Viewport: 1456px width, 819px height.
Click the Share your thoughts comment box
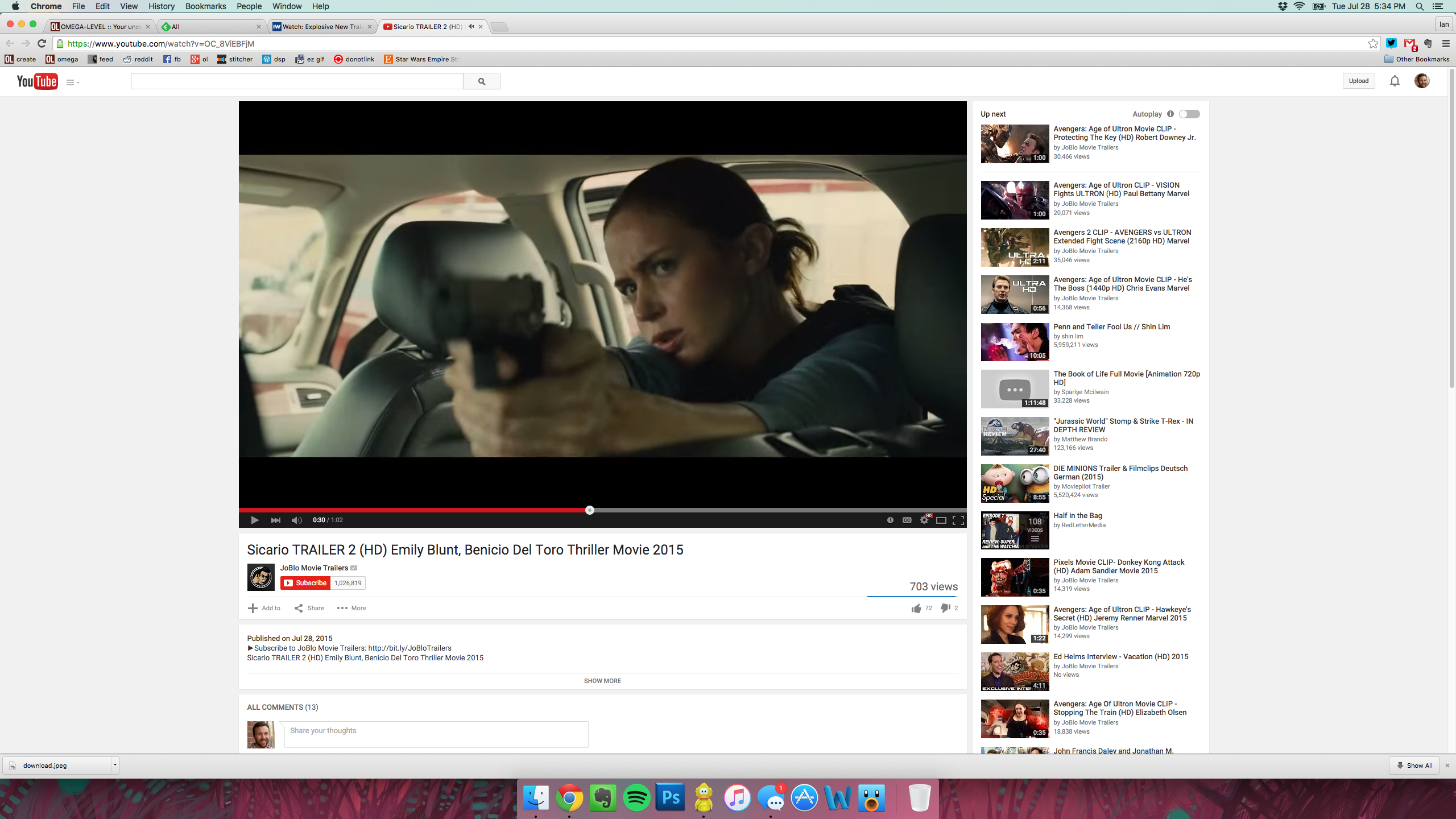pos(436,734)
